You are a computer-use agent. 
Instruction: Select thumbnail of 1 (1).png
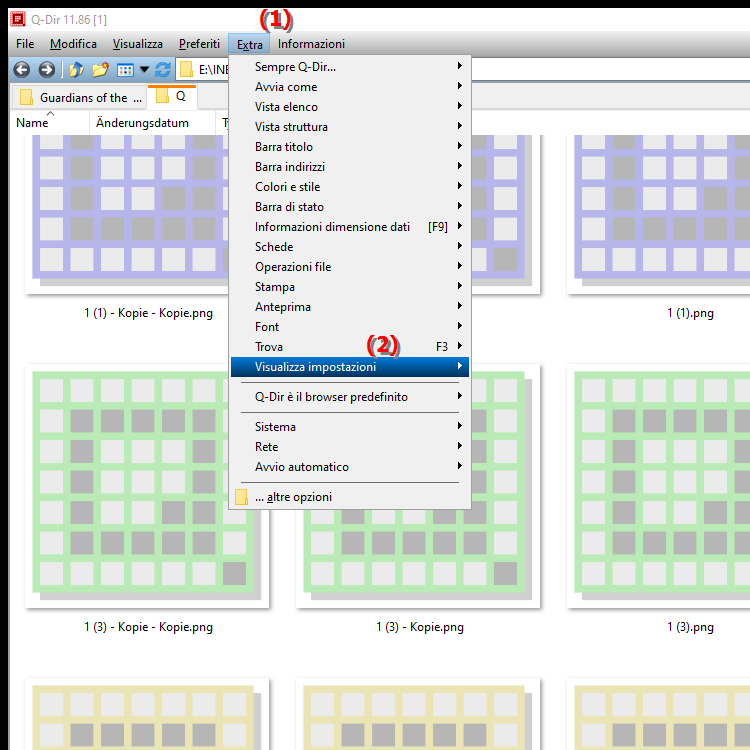(x=659, y=214)
